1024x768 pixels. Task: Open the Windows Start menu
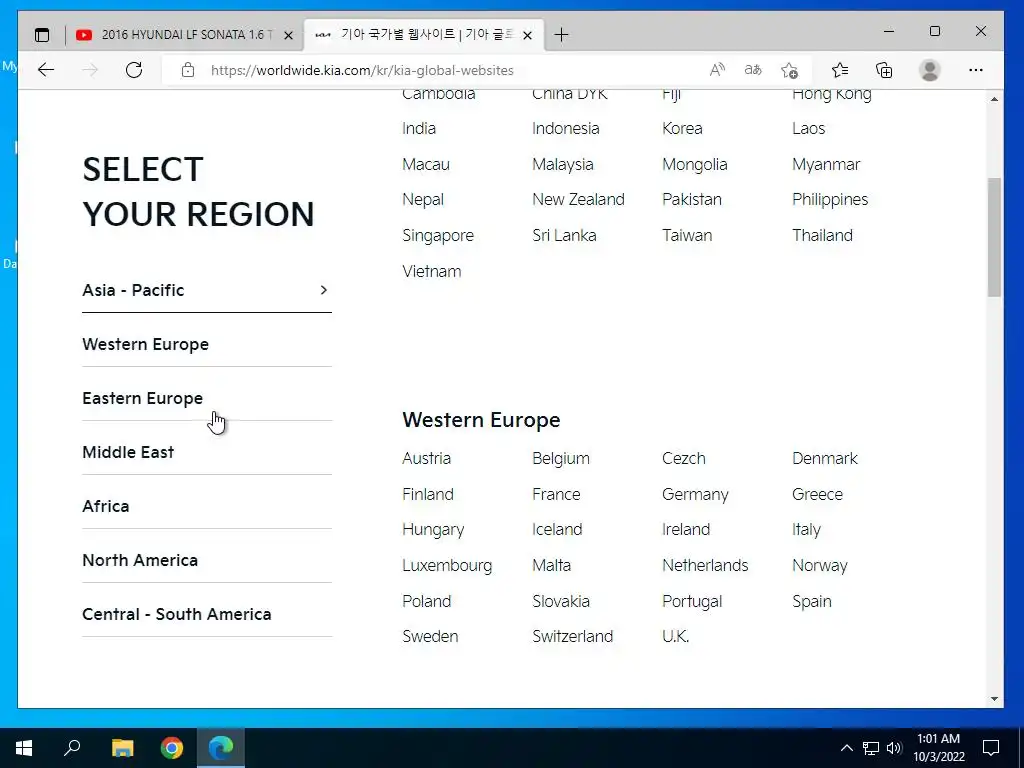click(24, 748)
